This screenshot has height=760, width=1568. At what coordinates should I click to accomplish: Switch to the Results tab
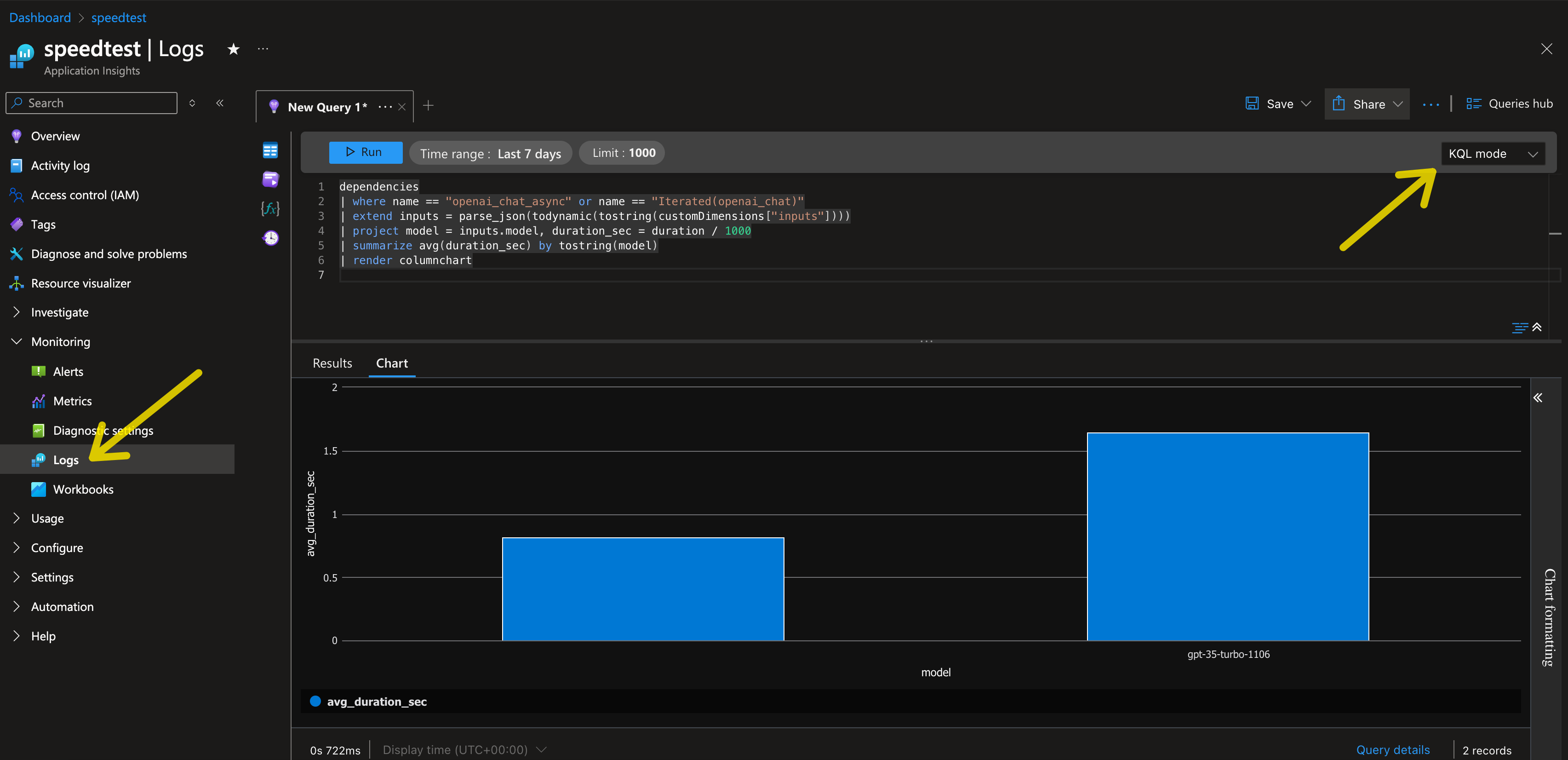tap(332, 363)
